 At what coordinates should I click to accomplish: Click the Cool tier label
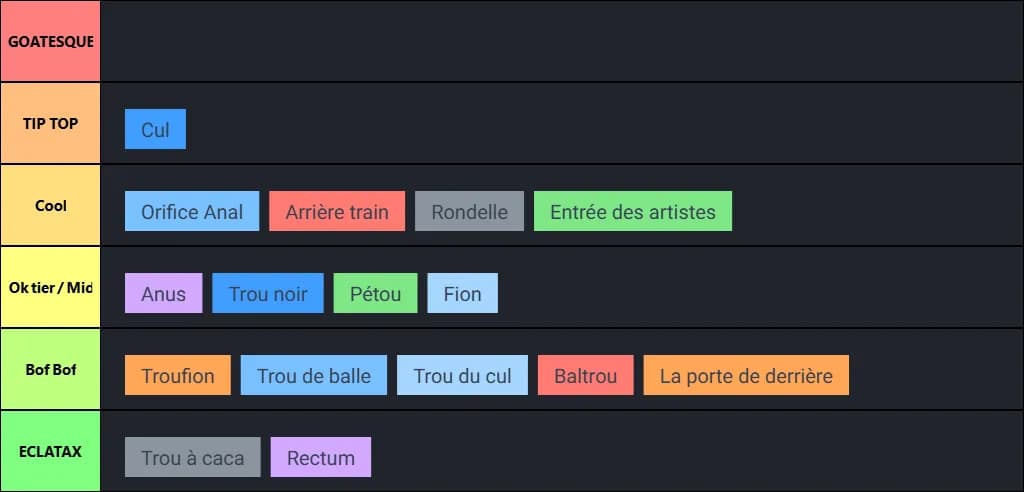coord(50,206)
